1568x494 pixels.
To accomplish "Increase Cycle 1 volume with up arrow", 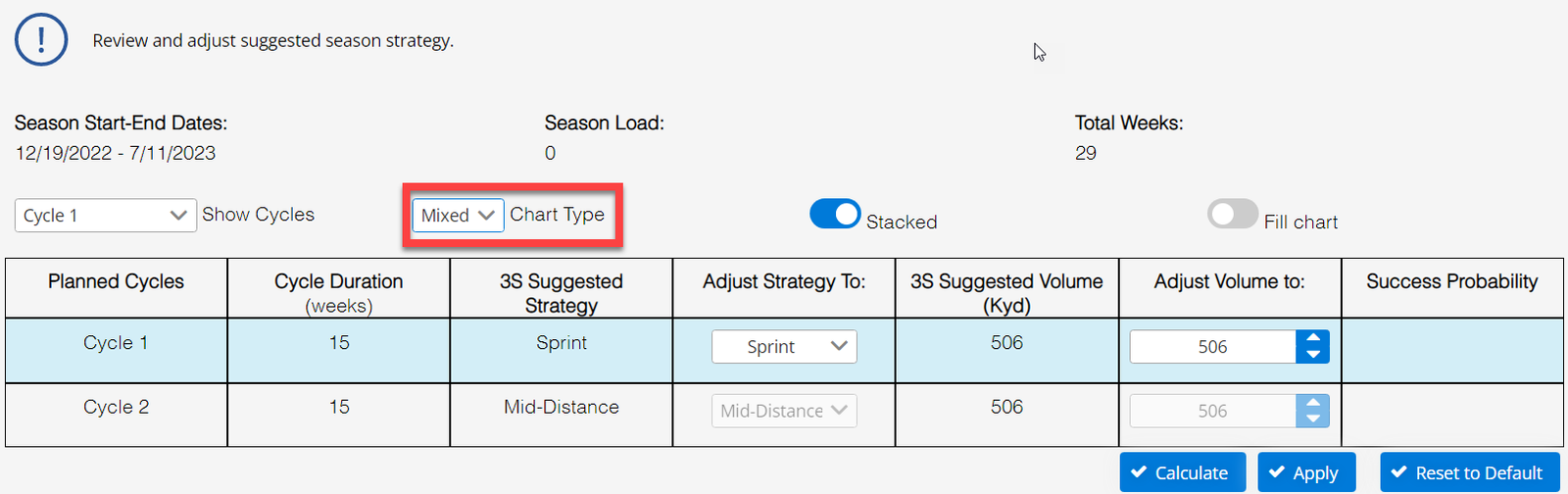I will [x=1313, y=339].
